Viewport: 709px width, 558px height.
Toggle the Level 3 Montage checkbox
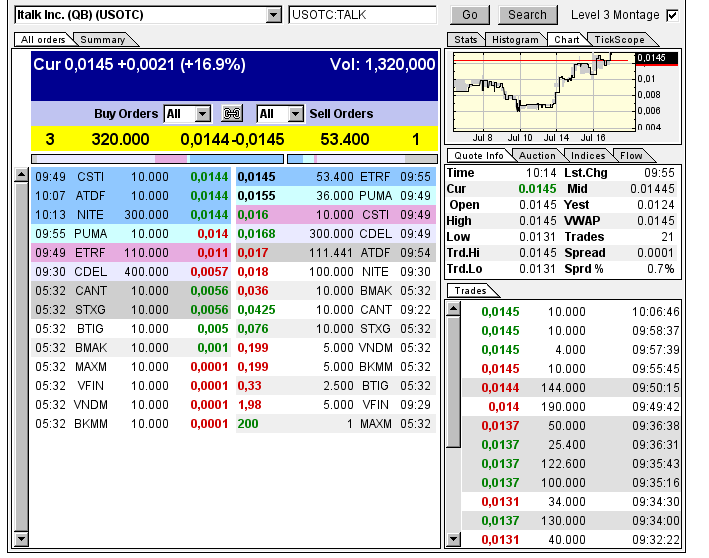[673, 15]
